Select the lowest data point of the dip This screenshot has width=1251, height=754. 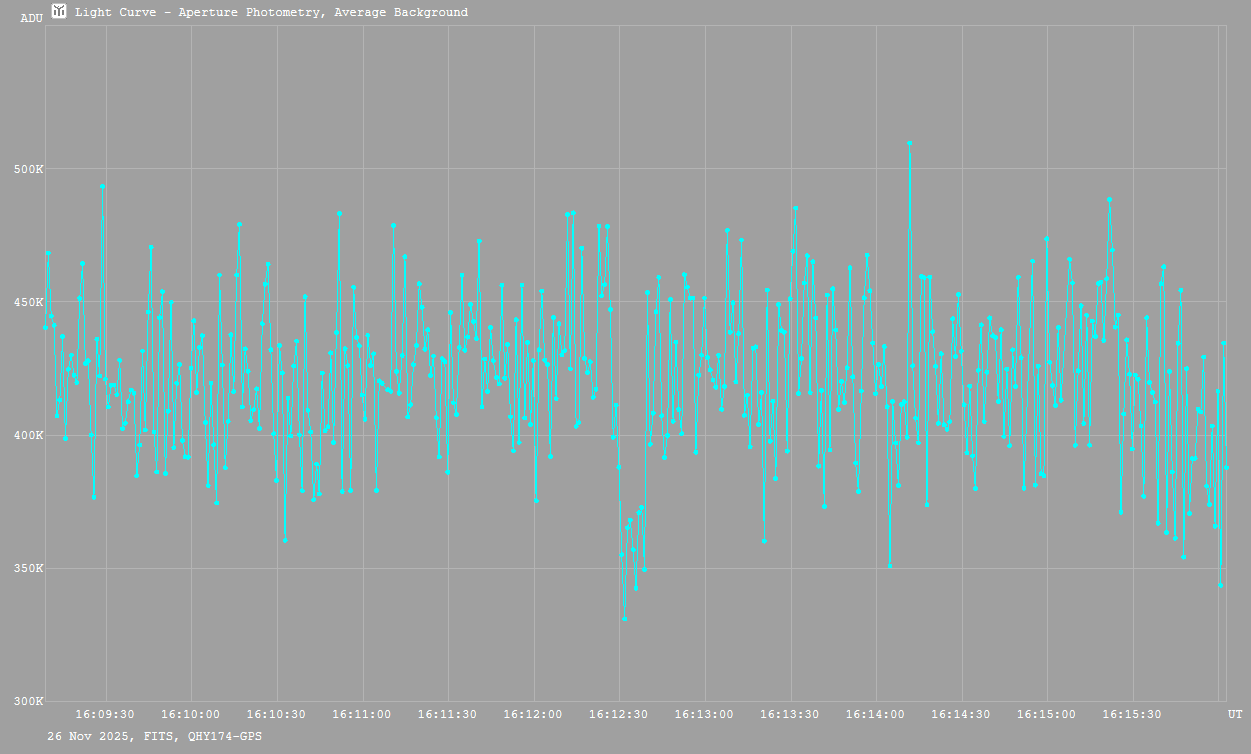(625, 619)
